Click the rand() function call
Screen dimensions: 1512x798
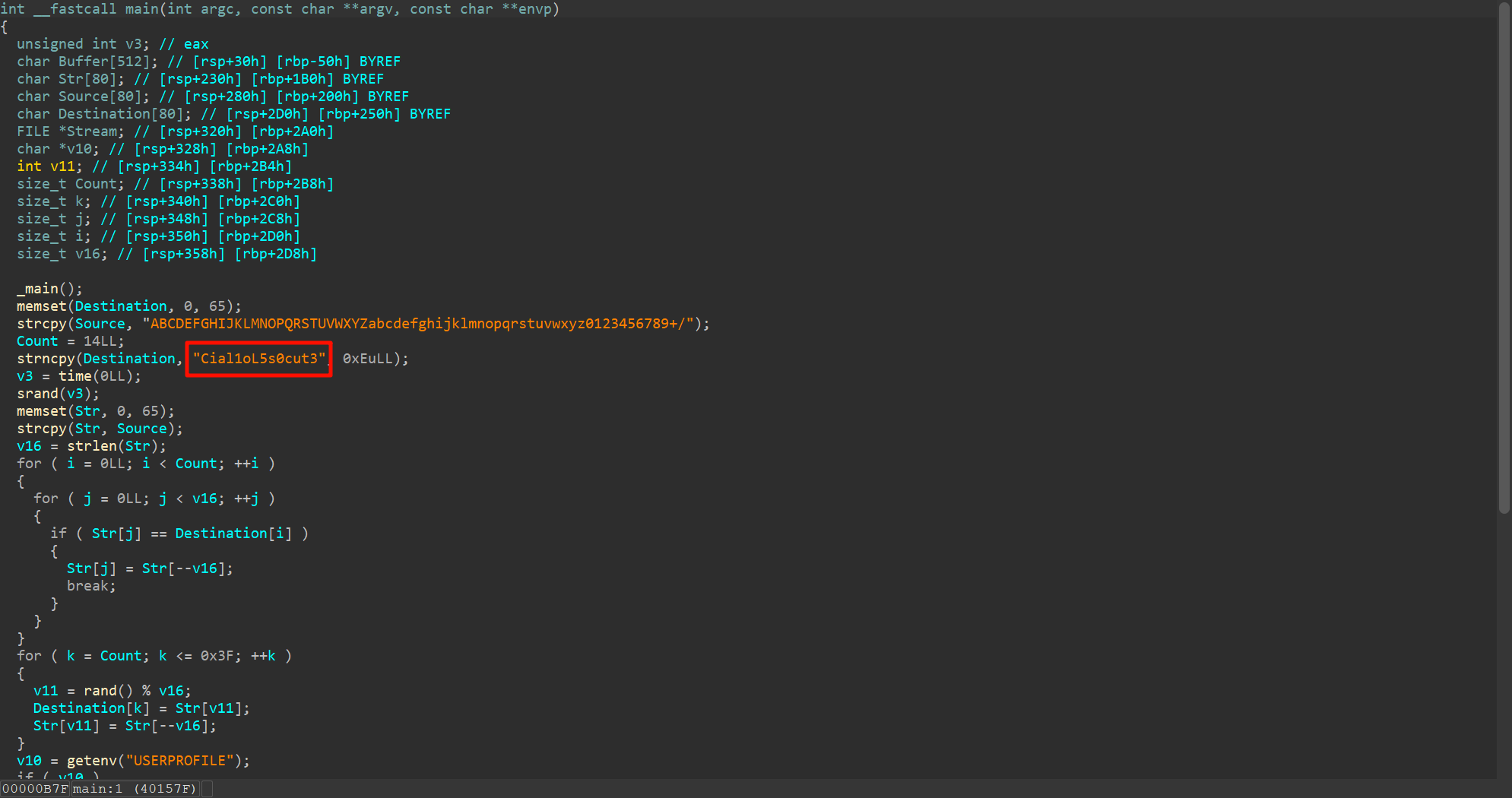(x=100, y=691)
